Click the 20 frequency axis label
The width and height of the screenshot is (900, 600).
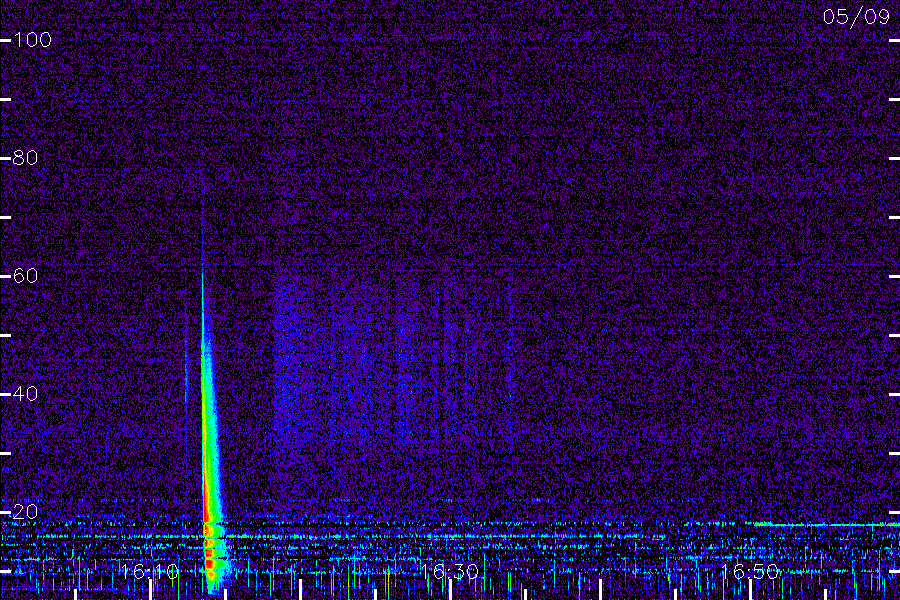click(25, 512)
